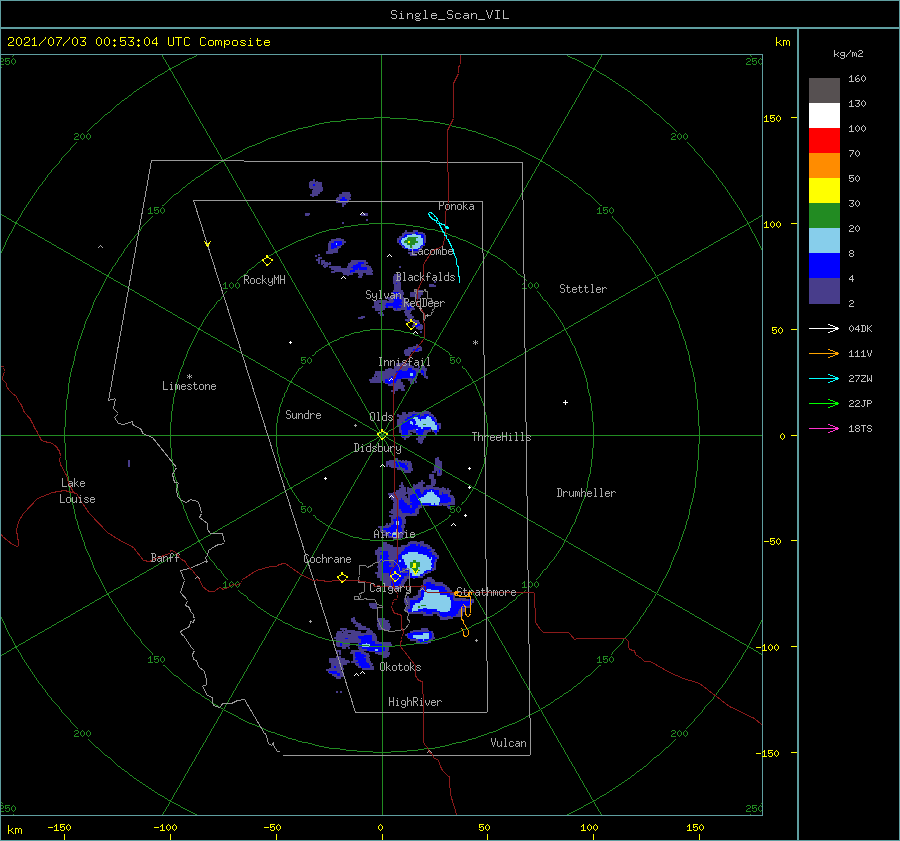This screenshot has width=900, height=841.
Task: Click the Drumheller town label
Action: (586, 493)
